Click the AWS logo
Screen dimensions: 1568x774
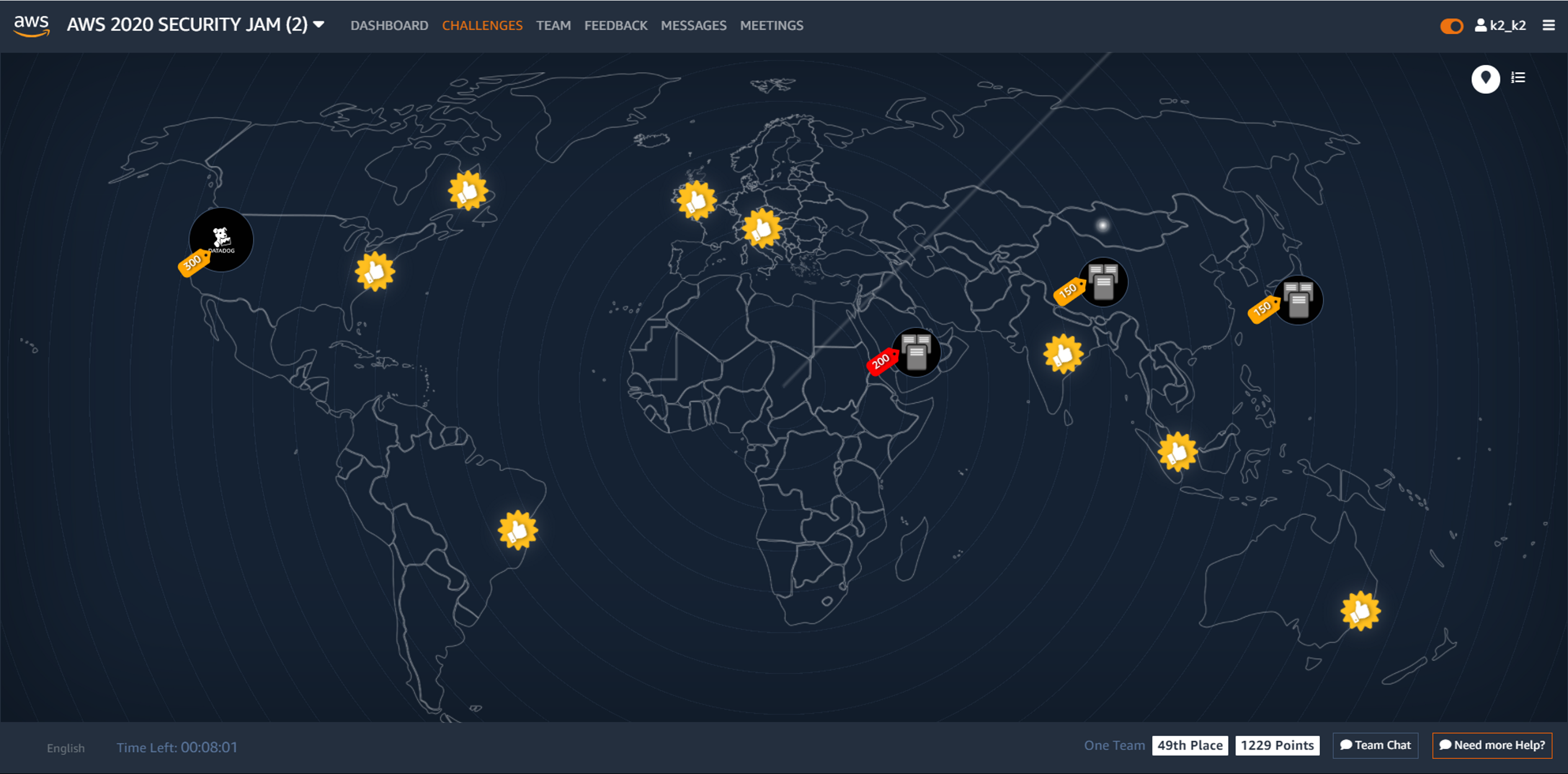(x=32, y=26)
